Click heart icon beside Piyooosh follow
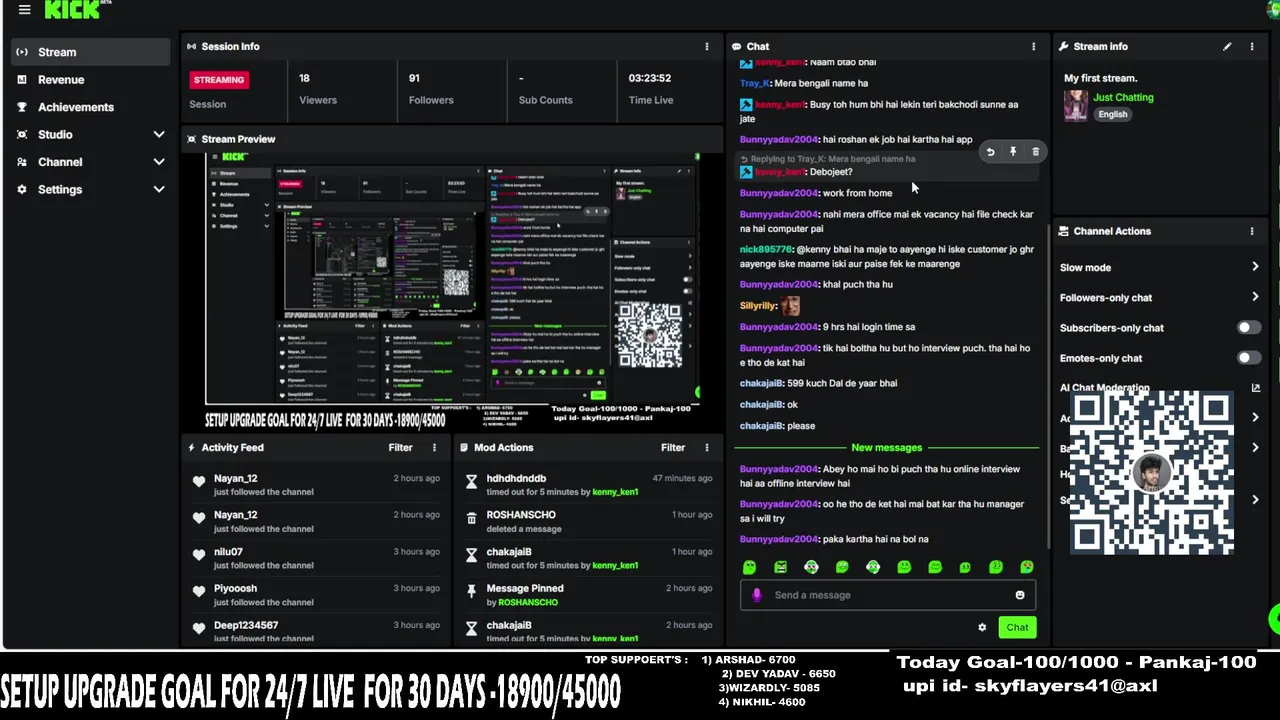The width and height of the screenshot is (1280, 720). [199, 594]
